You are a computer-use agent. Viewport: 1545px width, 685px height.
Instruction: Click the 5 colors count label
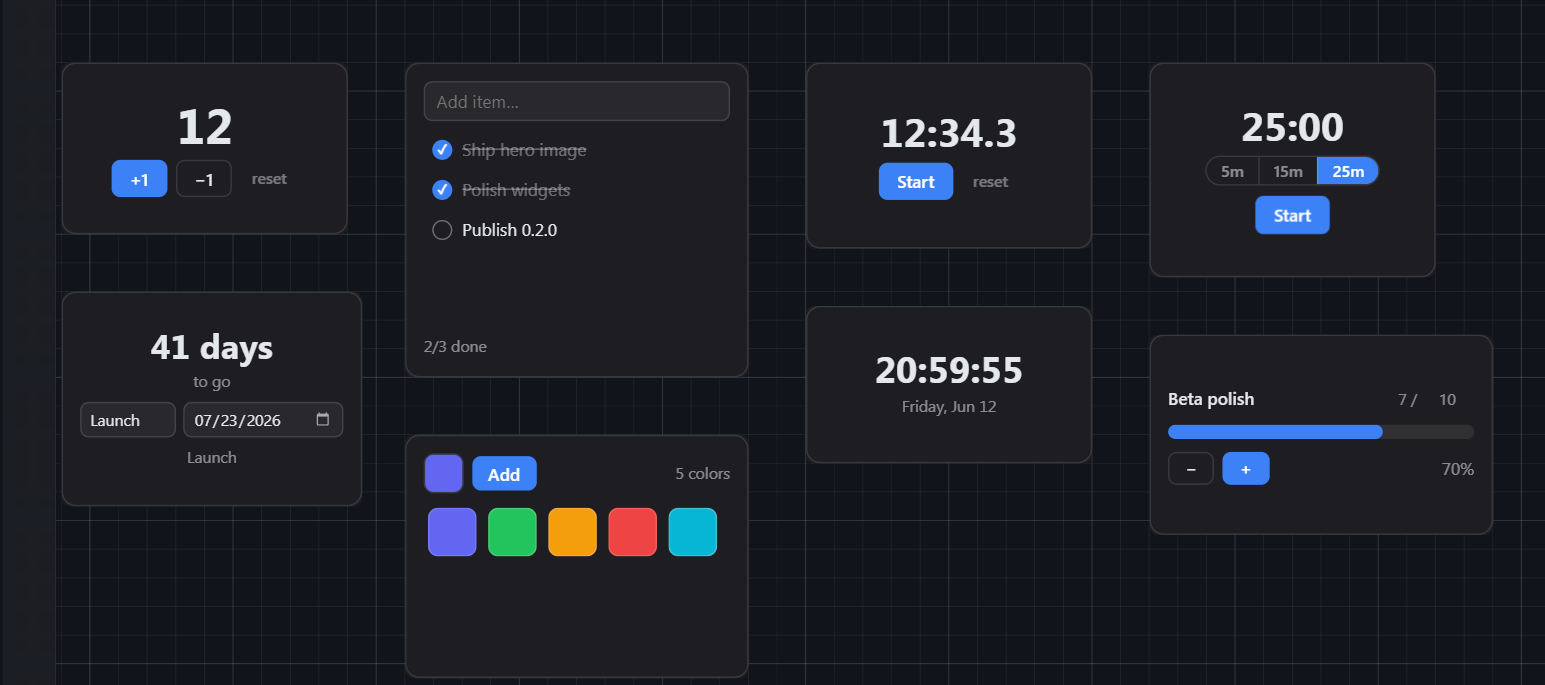[703, 474]
